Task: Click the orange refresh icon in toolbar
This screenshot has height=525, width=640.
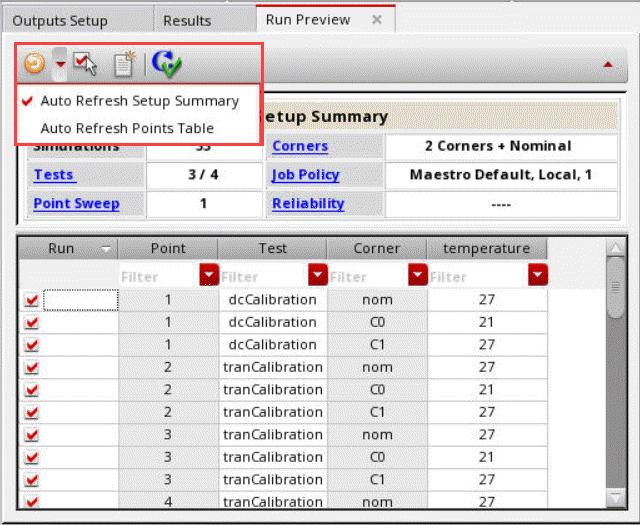Action: (35, 64)
